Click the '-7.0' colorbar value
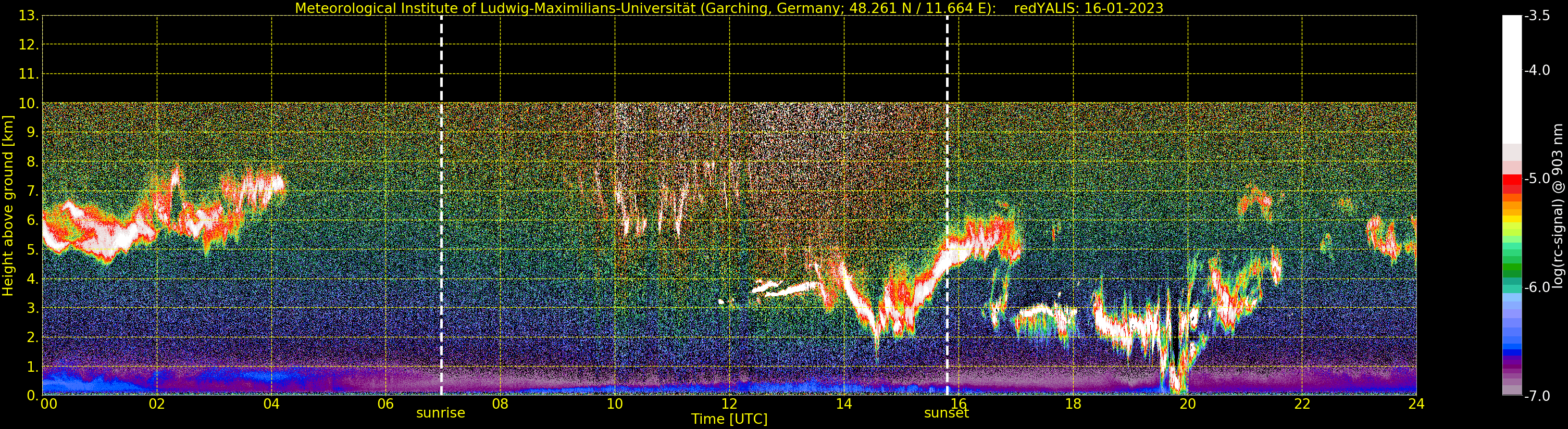Image resolution: width=1568 pixels, height=429 pixels. click(1537, 396)
